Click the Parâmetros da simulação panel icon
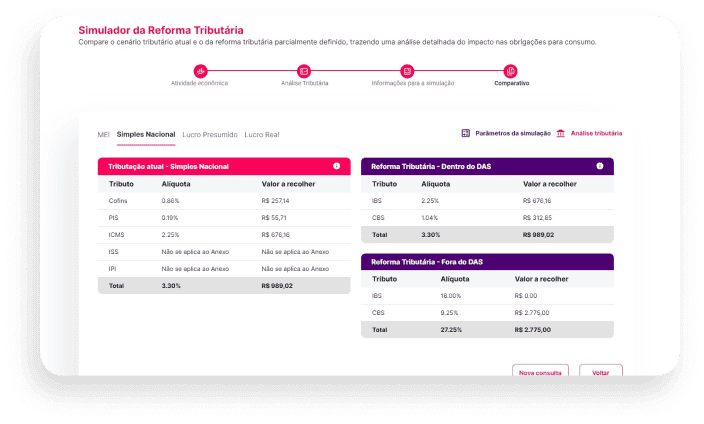 point(466,133)
